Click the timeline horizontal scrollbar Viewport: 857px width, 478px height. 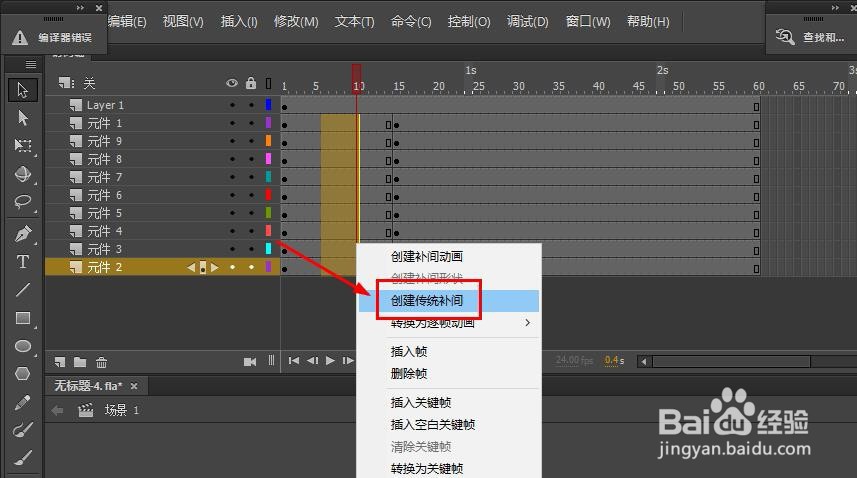click(x=731, y=362)
